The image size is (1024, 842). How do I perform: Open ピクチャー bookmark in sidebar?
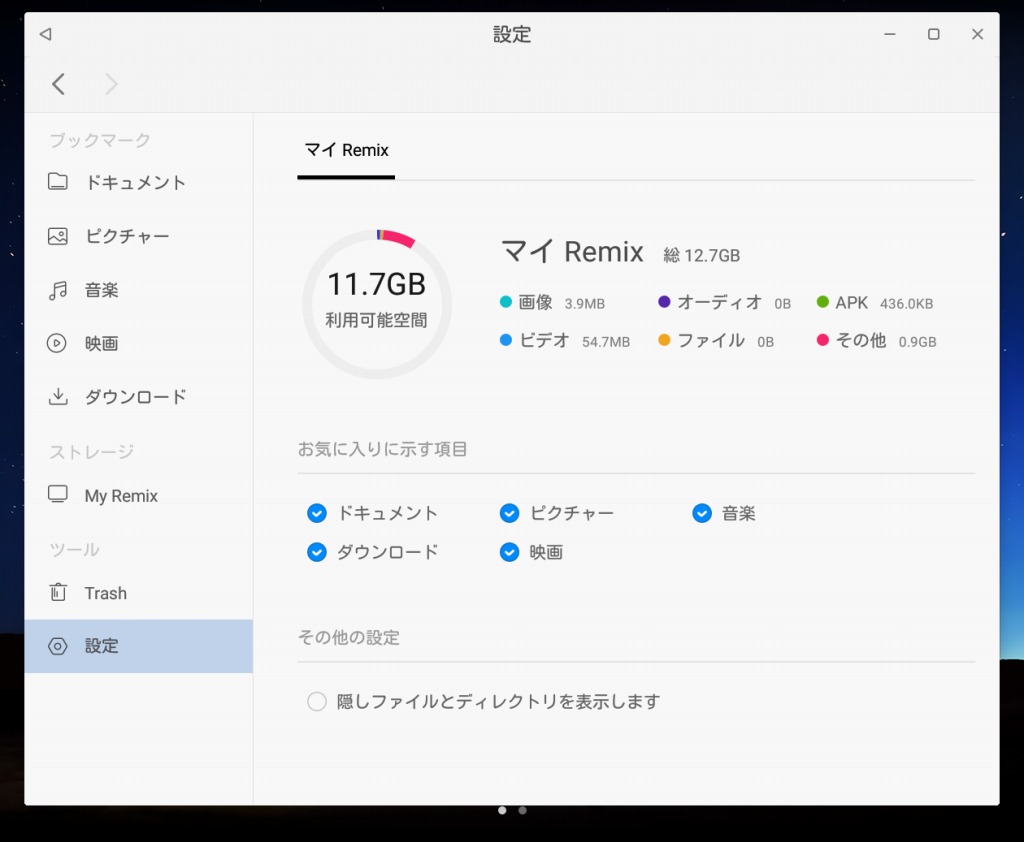(138, 236)
